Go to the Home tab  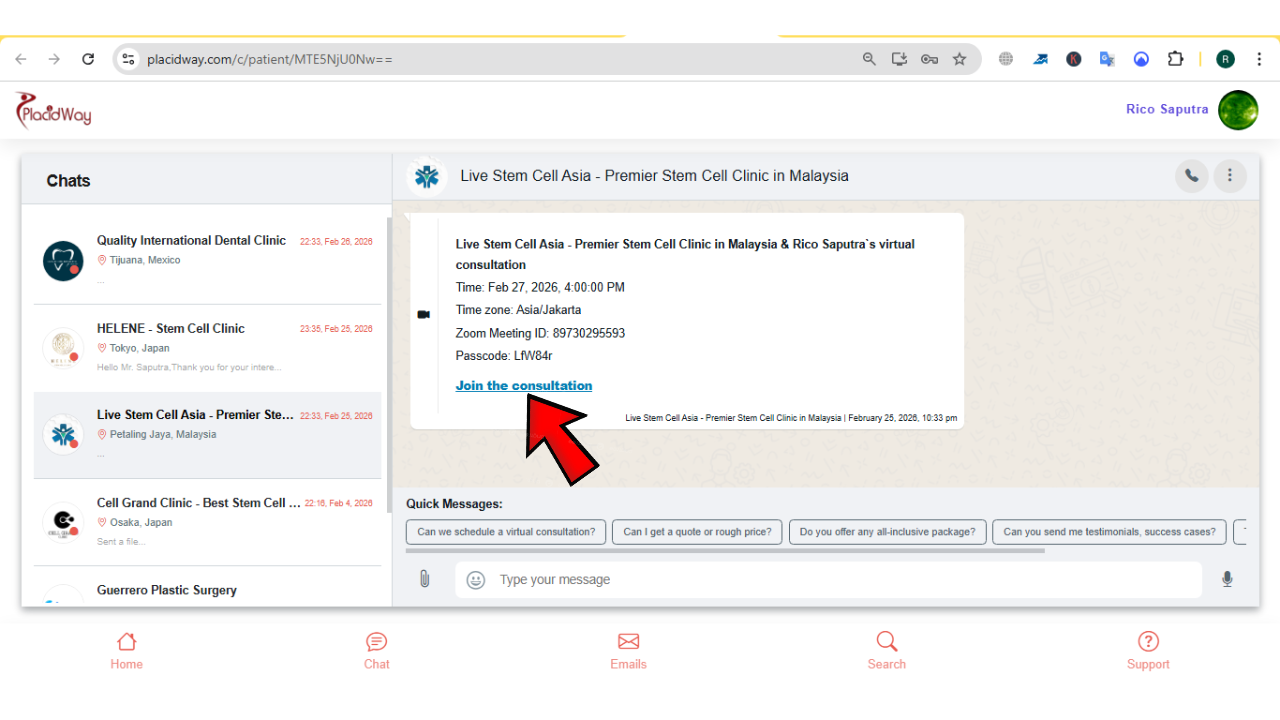coord(126,651)
